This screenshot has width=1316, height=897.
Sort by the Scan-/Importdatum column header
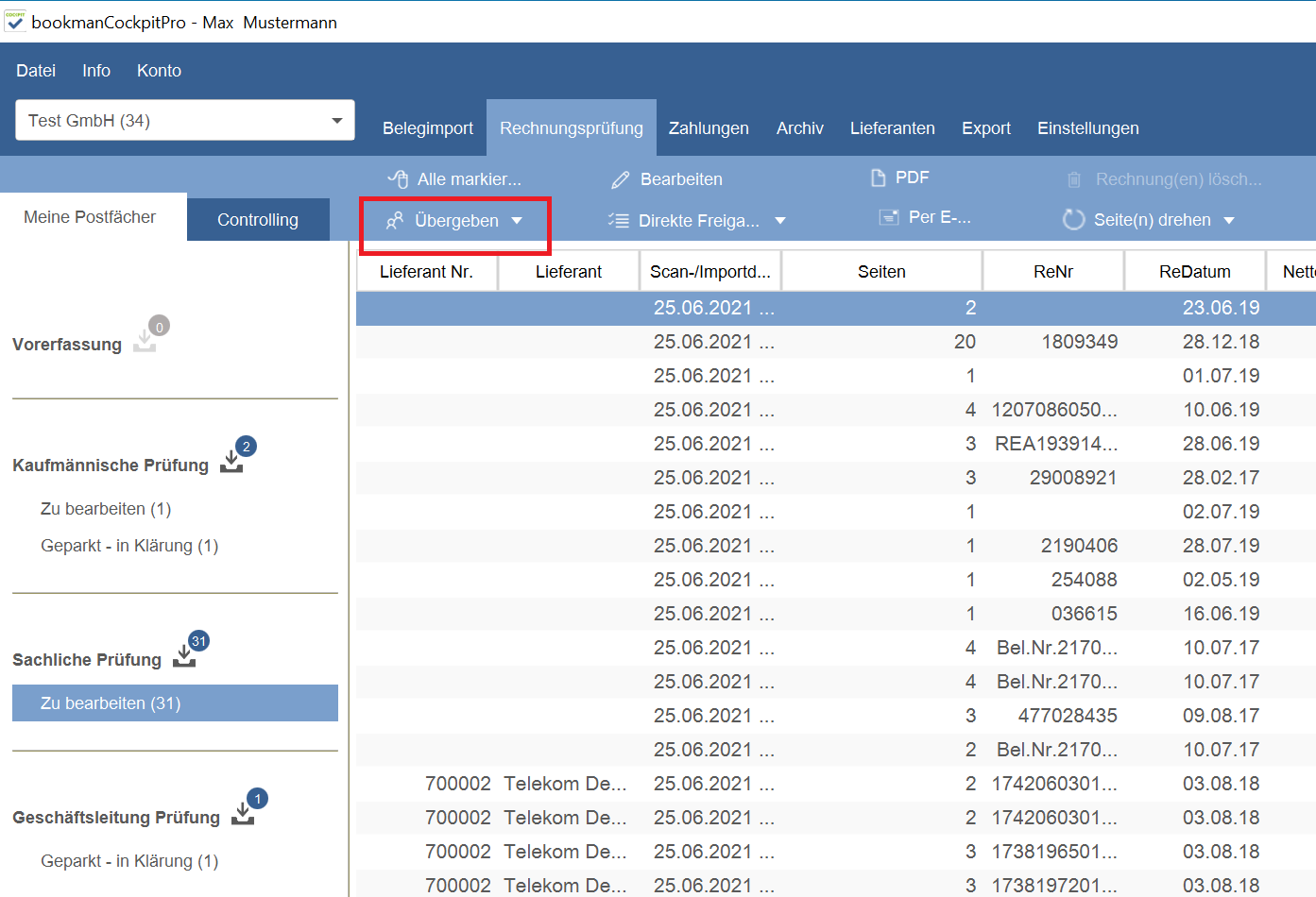pyautogui.click(x=710, y=272)
